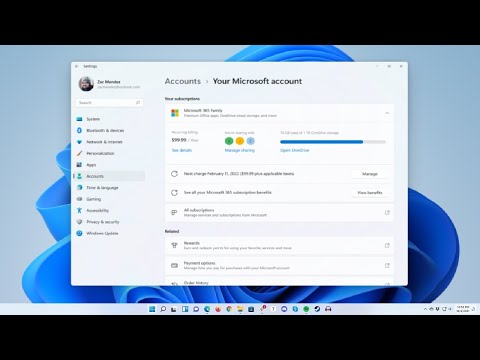480x360 pixels.
Task: Click the Rewards trophy icon
Action: tap(174, 245)
